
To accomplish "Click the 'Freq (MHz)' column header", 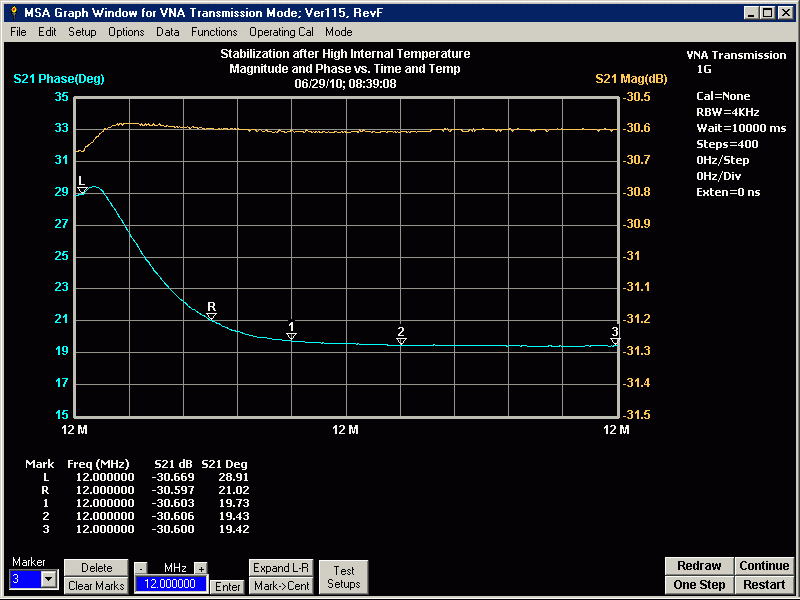I will 98,464.
